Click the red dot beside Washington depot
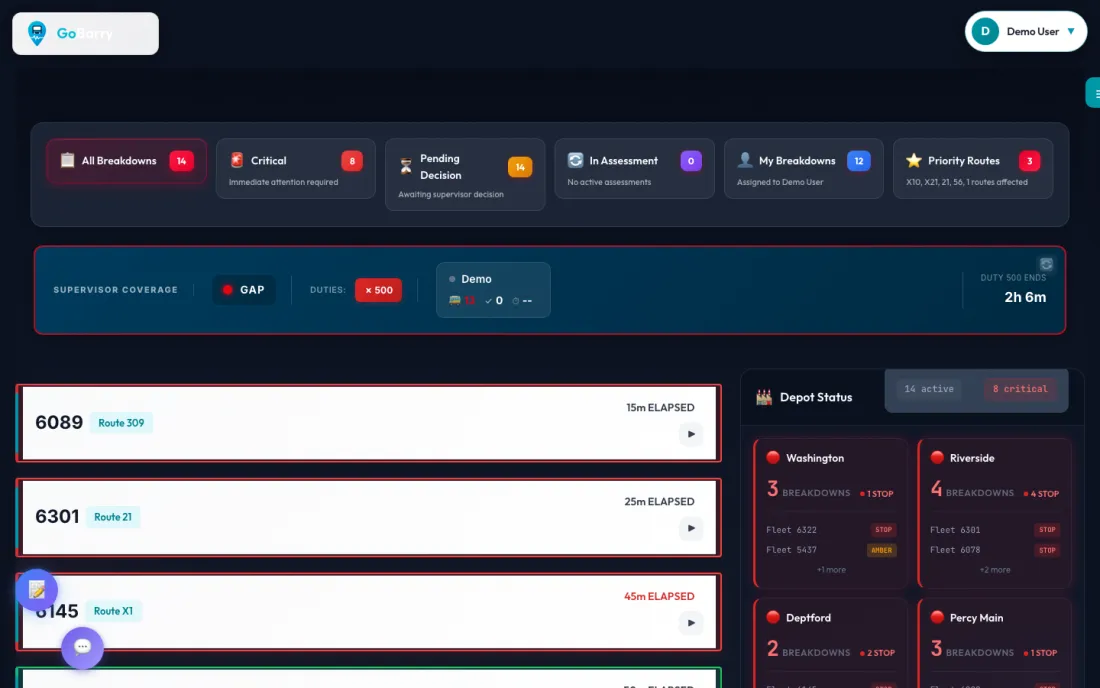Viewport: 1100px width, 688px height. (x=772, y=457)
